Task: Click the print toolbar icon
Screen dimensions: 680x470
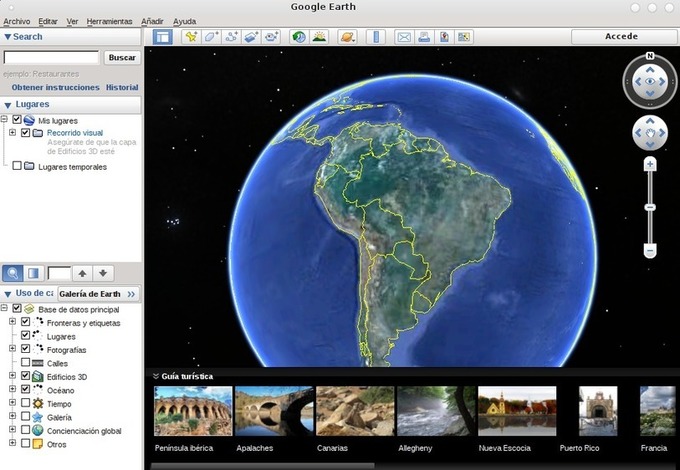Action: 424,37
